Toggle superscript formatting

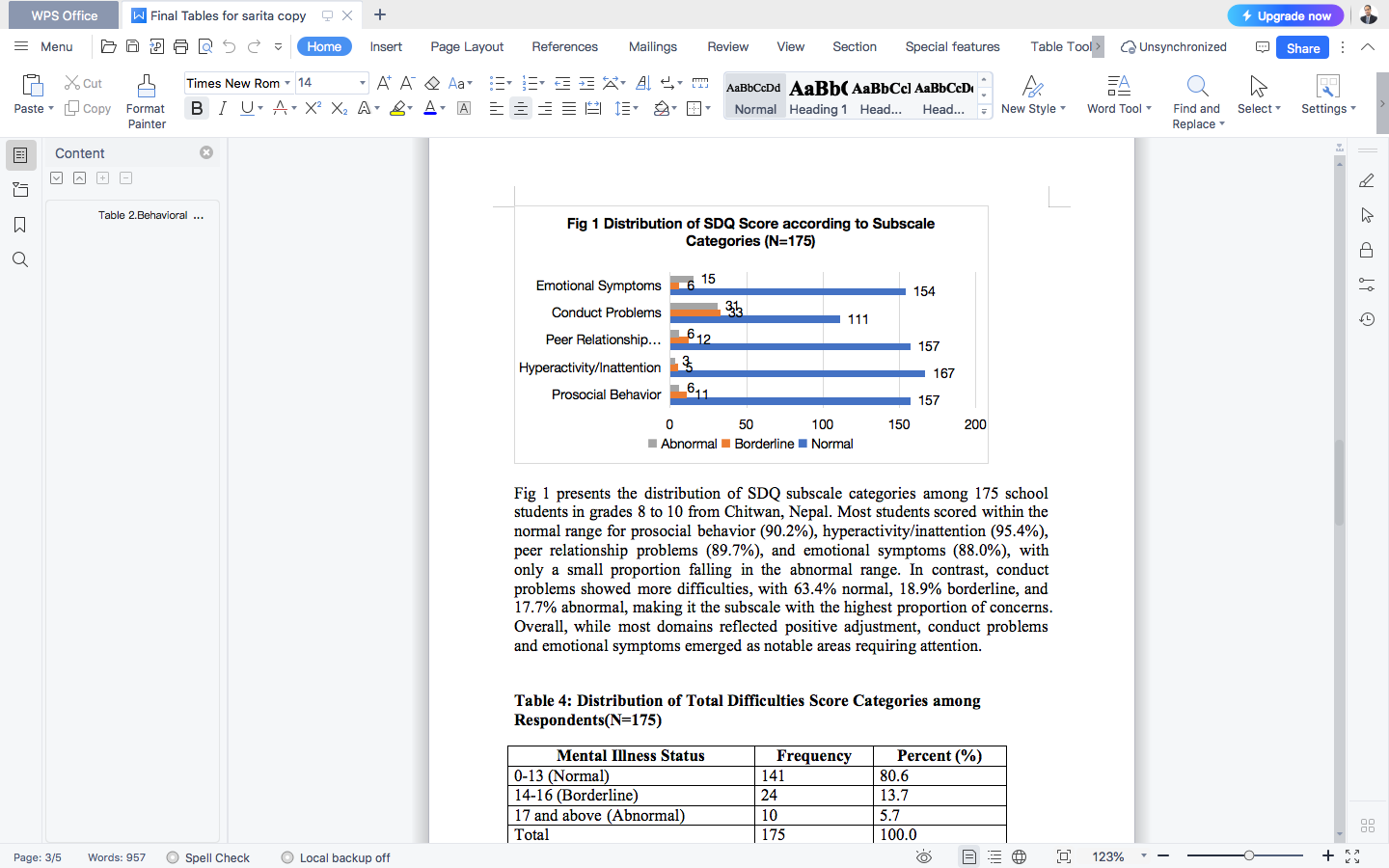(x=311, y=108)
